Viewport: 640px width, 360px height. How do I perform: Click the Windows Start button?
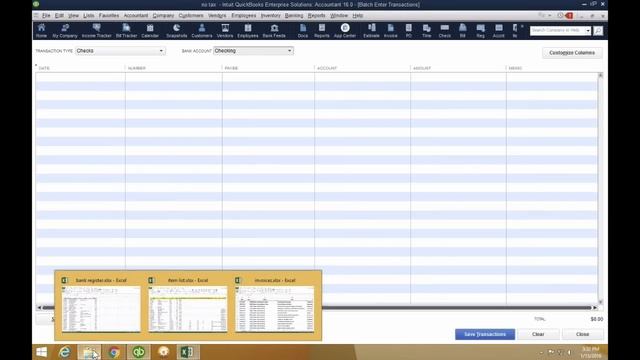coord(41,352)
